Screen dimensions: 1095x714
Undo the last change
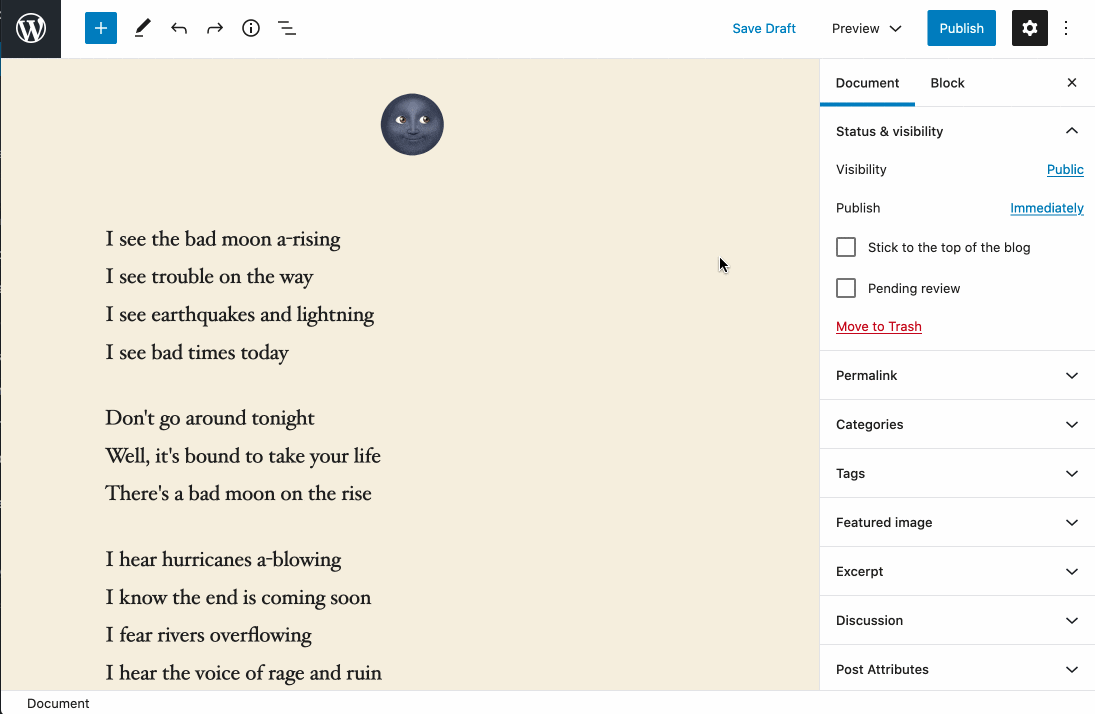click(179, 28)
